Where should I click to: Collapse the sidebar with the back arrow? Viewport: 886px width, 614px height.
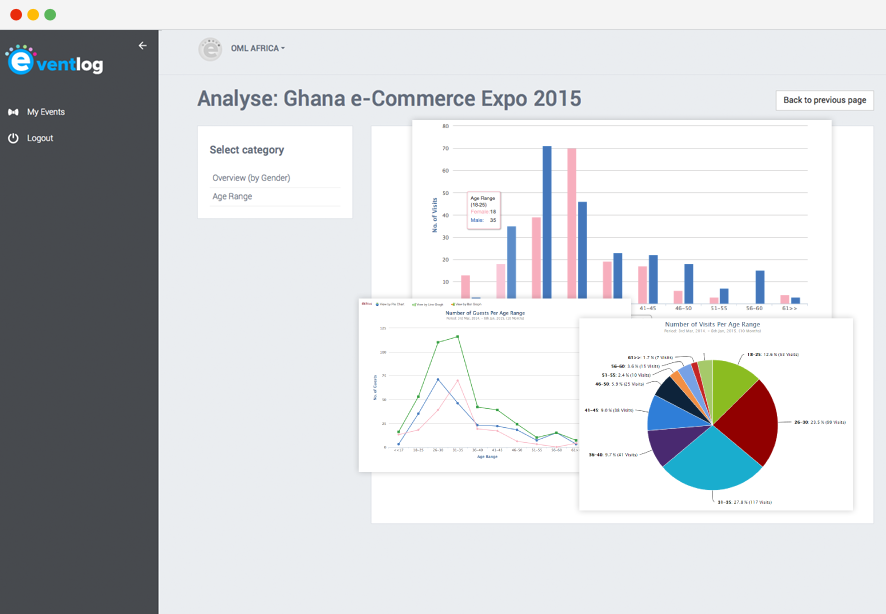(x=142, y=46)
